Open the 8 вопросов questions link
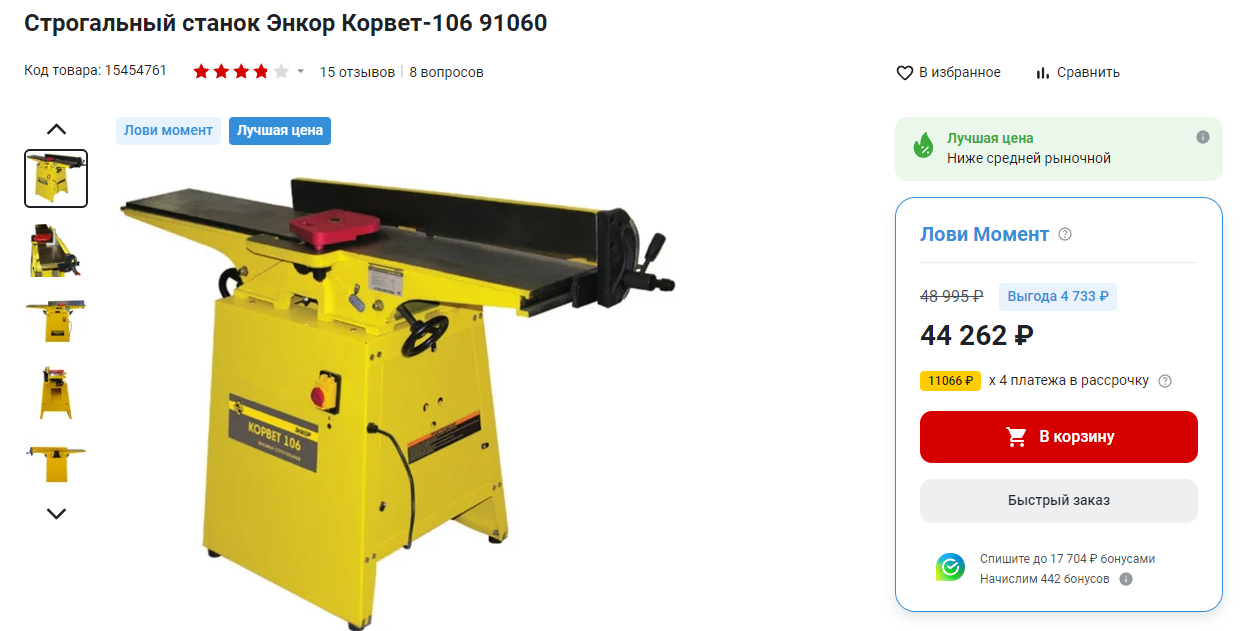Screen dimensions: 1245x631 point(446,72)
